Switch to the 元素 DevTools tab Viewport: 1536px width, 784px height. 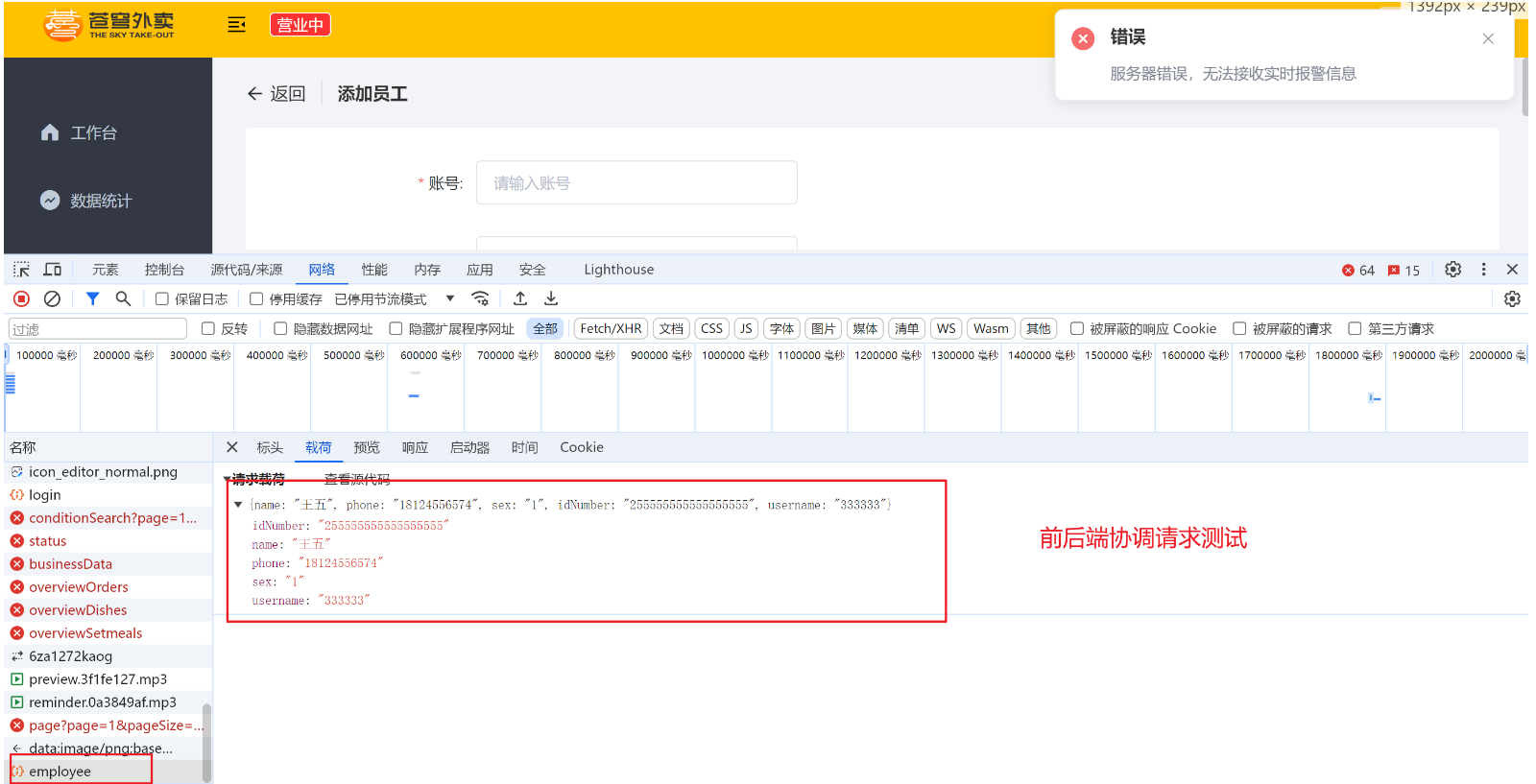click(106, 270)
